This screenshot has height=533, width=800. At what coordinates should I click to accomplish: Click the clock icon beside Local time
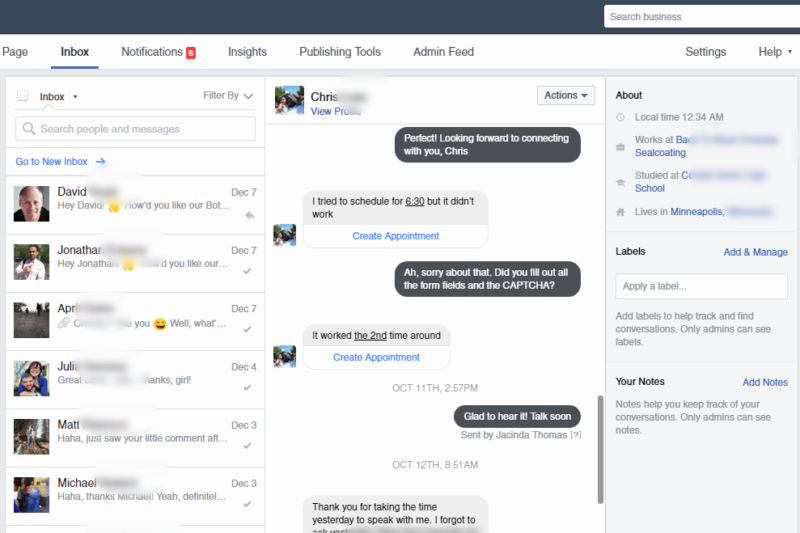coord(621,118)
